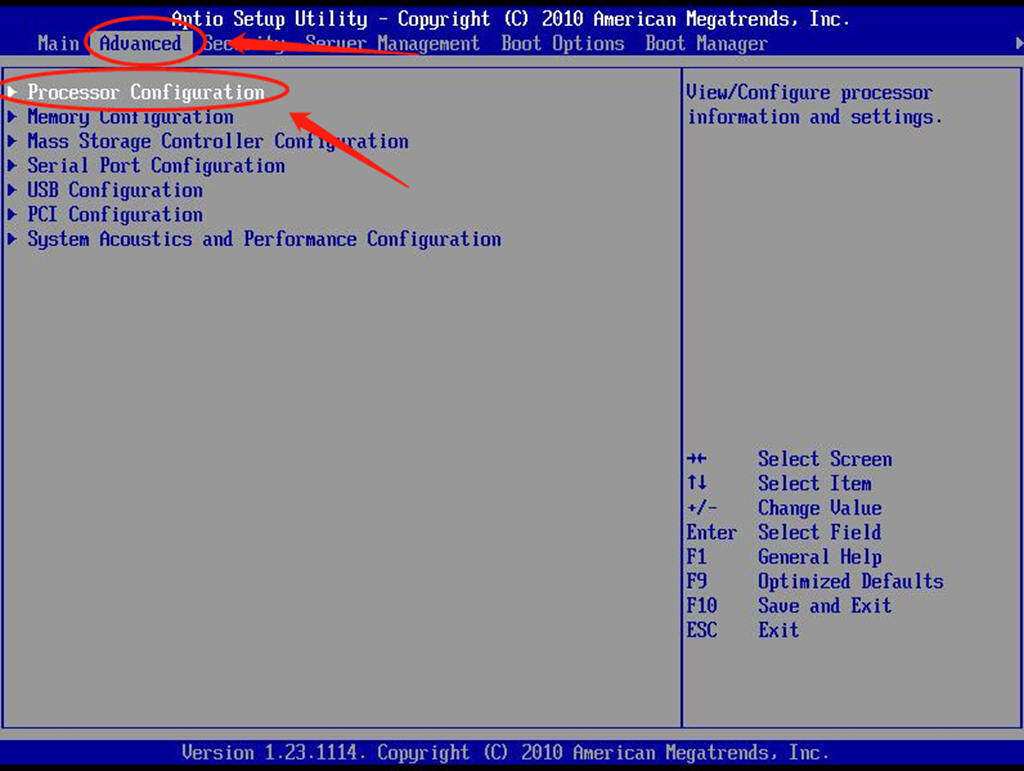Click the Change Value help text
The width and height of the screenshot is (1024, 771).
point(820,508)
